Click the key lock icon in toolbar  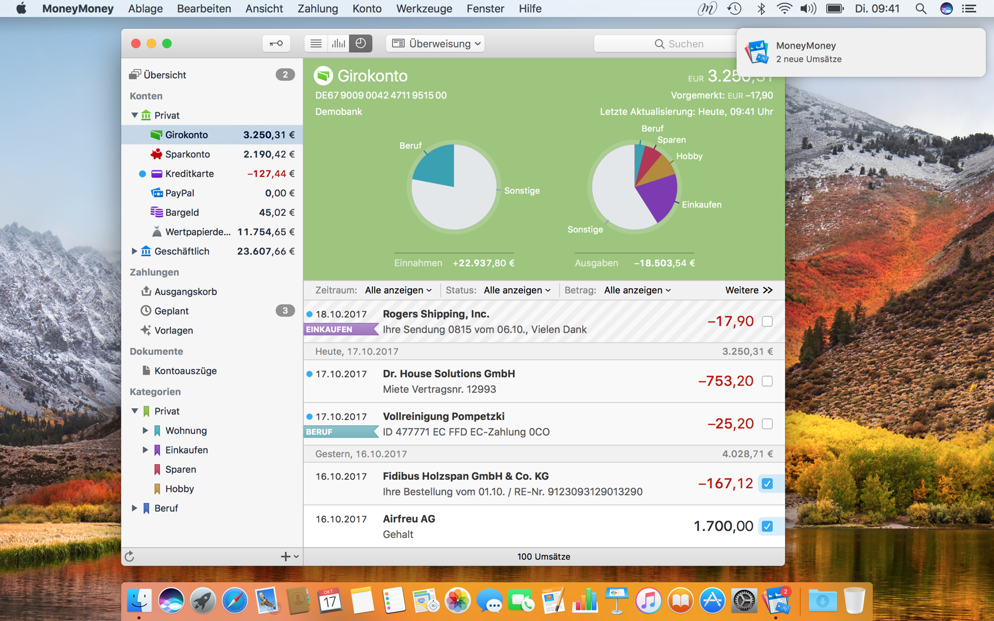click(x=276, y=44)
